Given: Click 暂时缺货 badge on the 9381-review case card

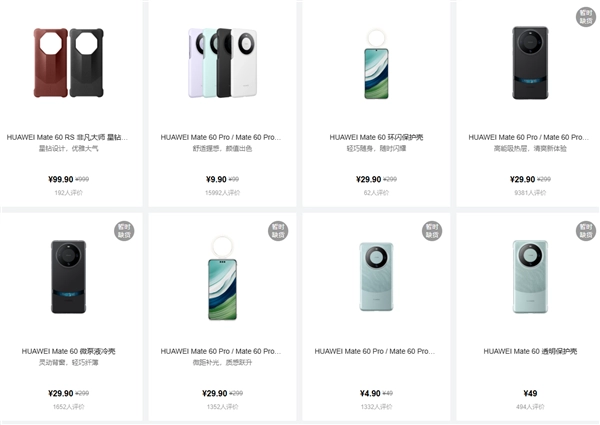Looking at the screenshot, I should (x=585, y=17).
